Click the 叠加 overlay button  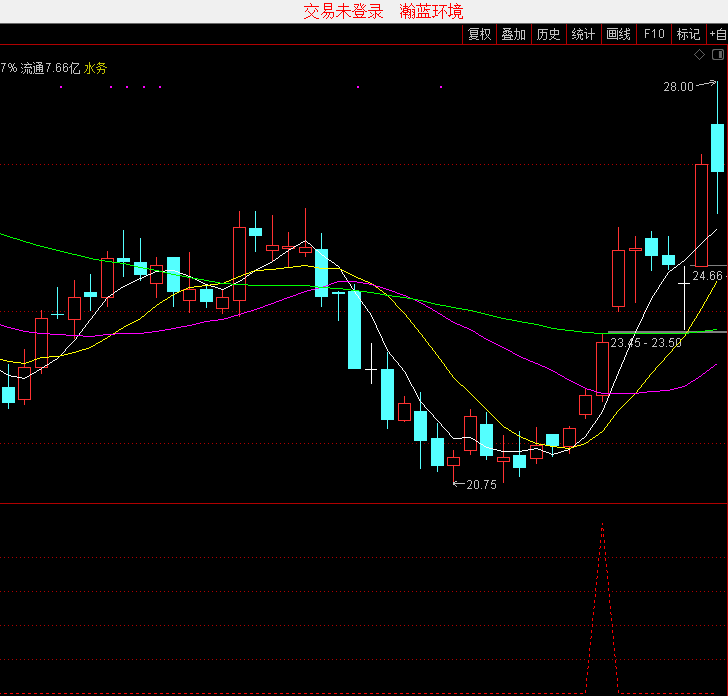pos(513,34)
